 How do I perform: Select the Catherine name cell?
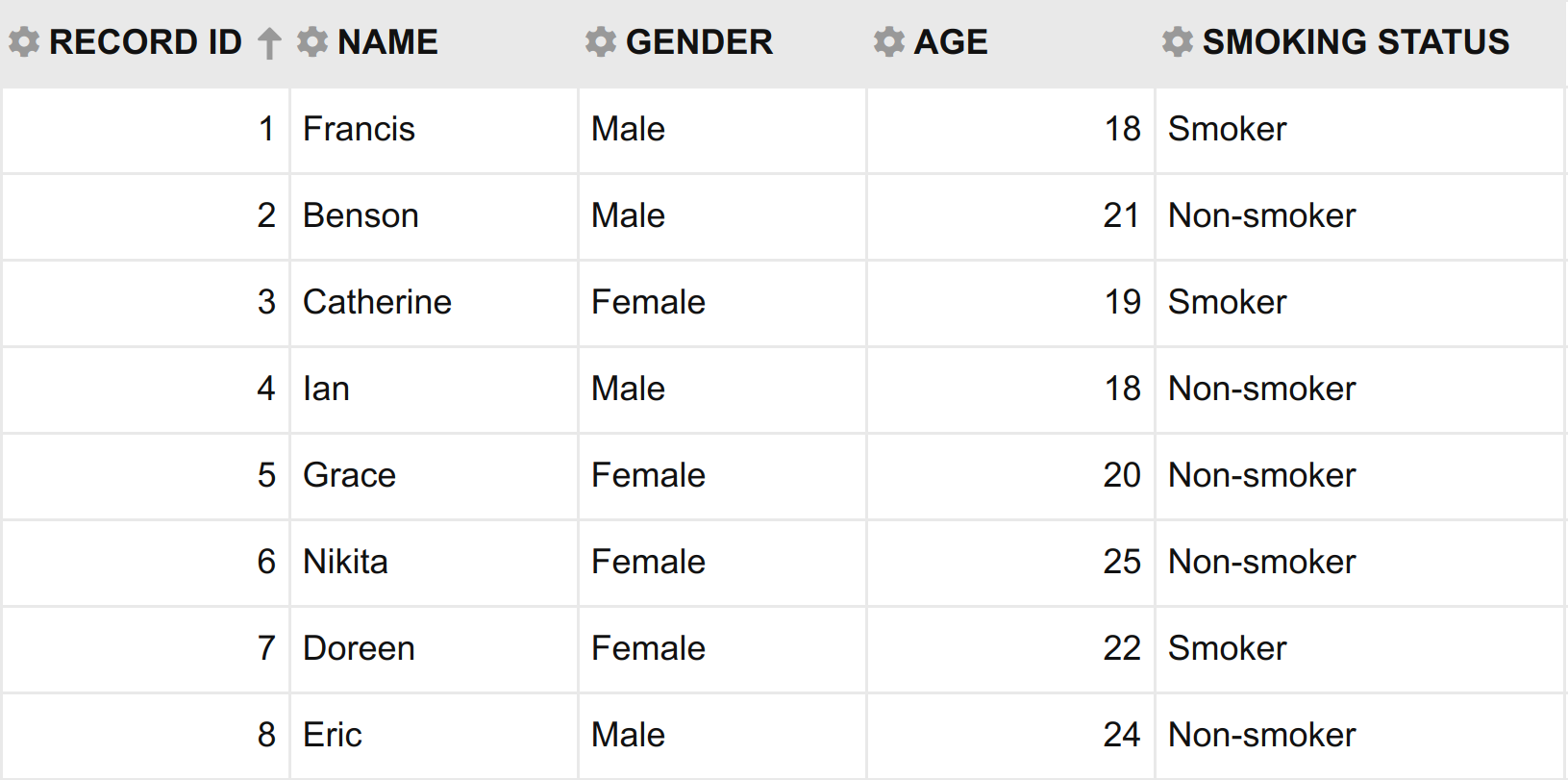pos(434,303)
